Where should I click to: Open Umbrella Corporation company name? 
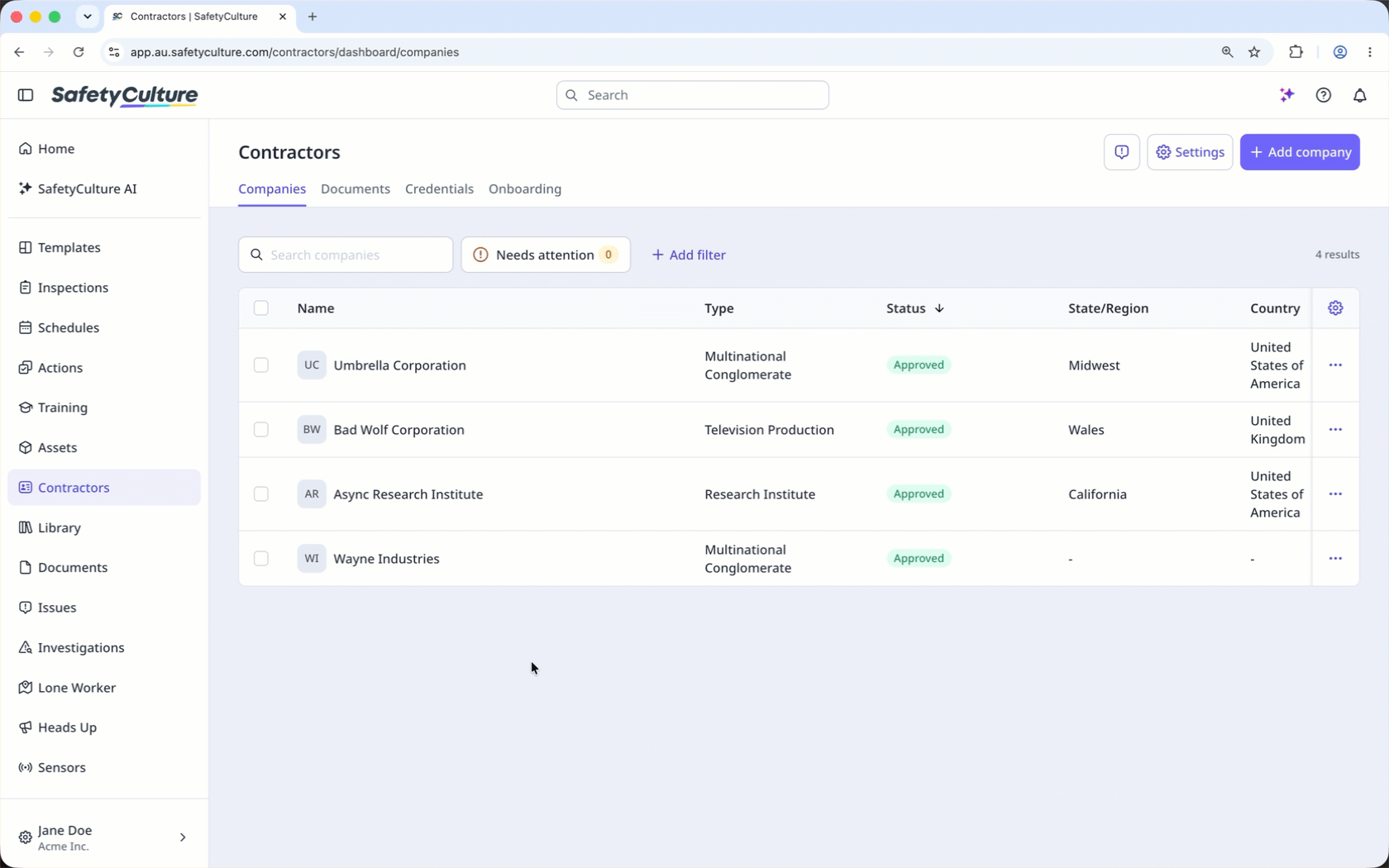click(x=399, y=365)
